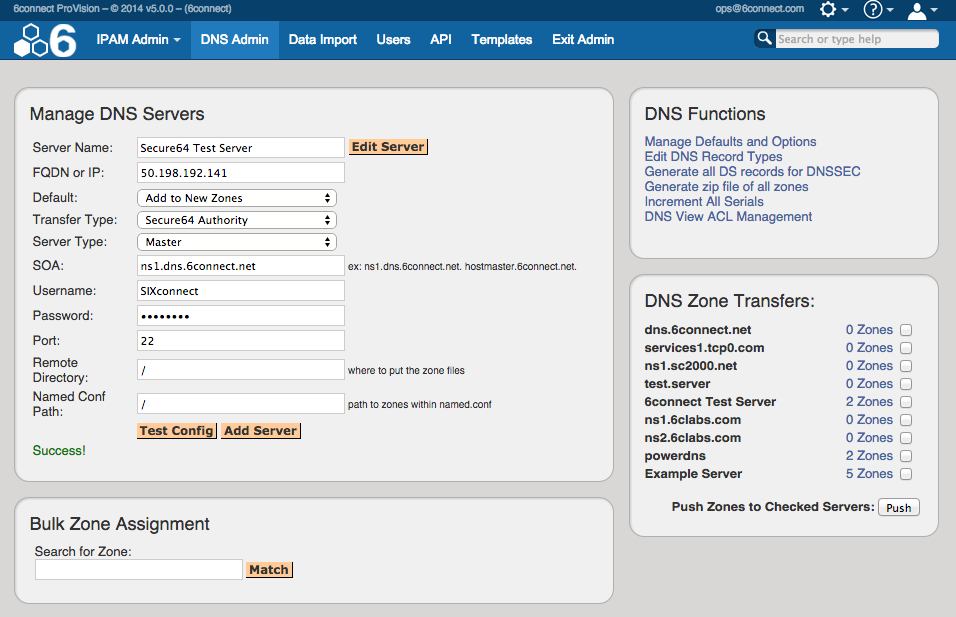Expand the IPAM Admin menu
Viewport: 956px width, 617px height.
pyautogui.click(x=138, y=40)
